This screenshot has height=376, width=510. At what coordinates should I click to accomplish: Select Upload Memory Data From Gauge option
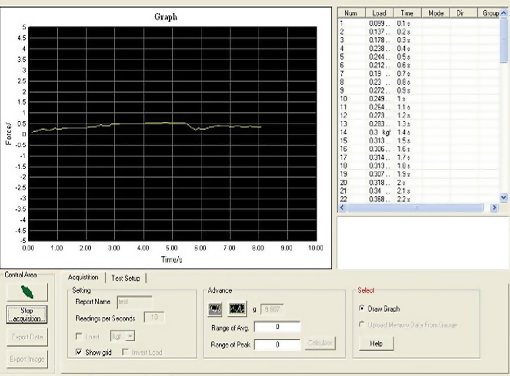pos(362,324)
